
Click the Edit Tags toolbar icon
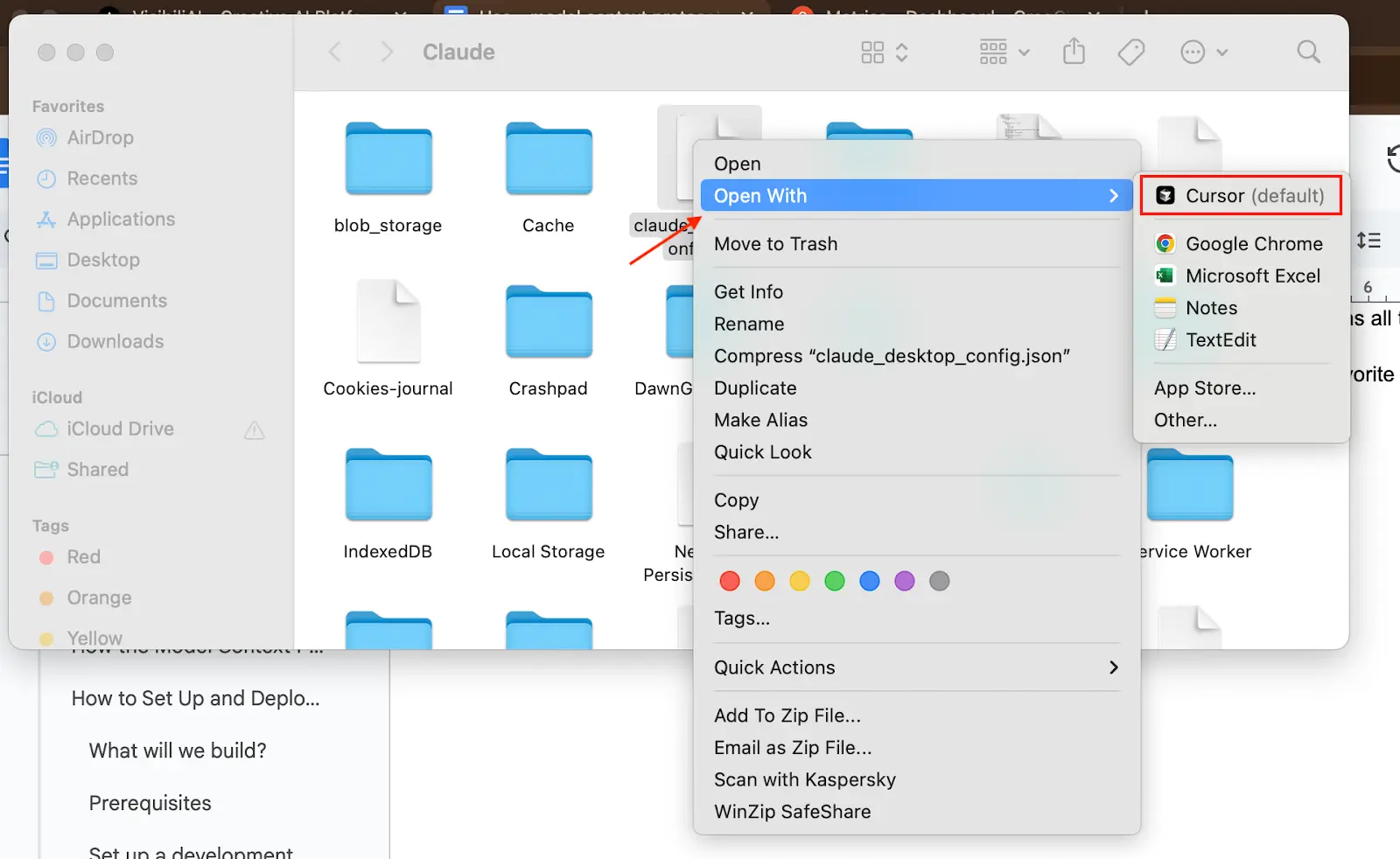click(x=1130, y=52)
